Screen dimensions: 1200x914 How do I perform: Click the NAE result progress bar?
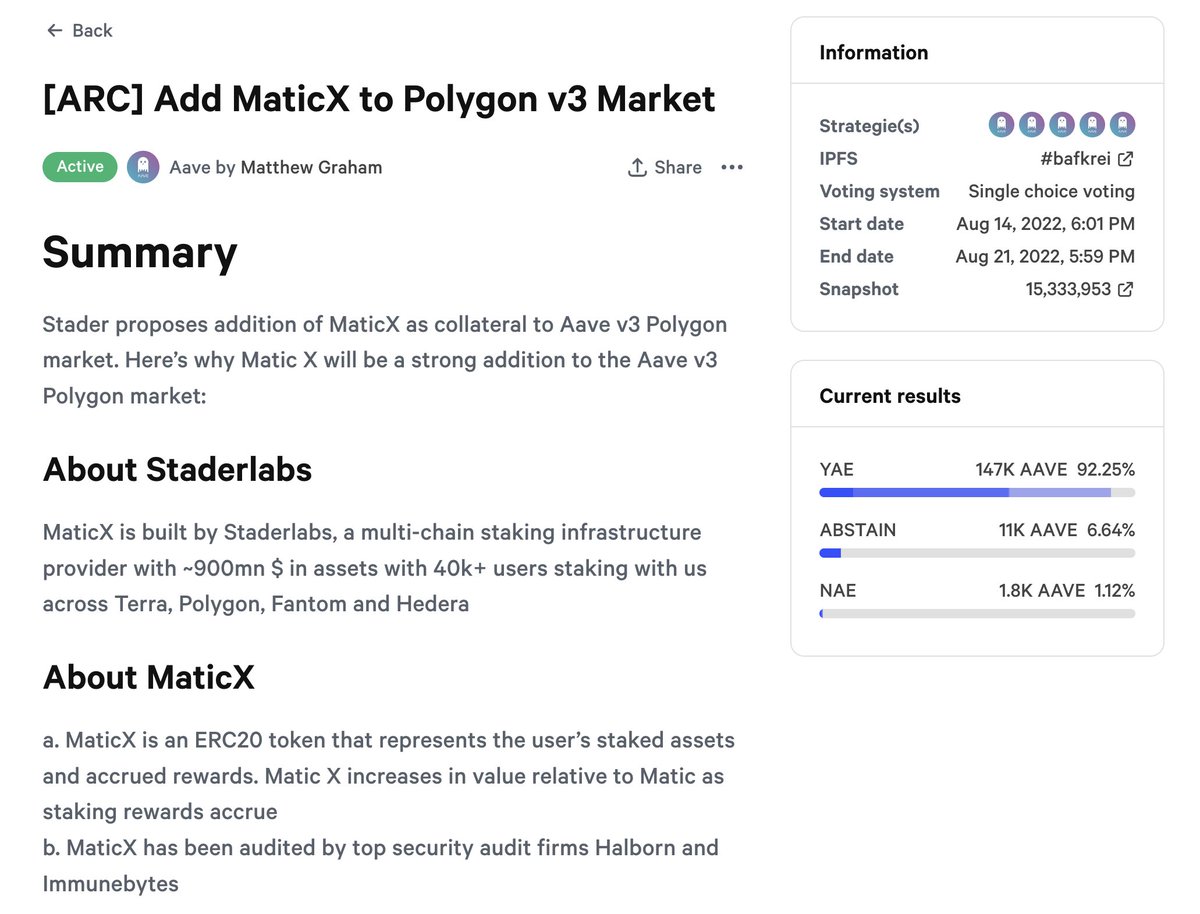point(977,613)
